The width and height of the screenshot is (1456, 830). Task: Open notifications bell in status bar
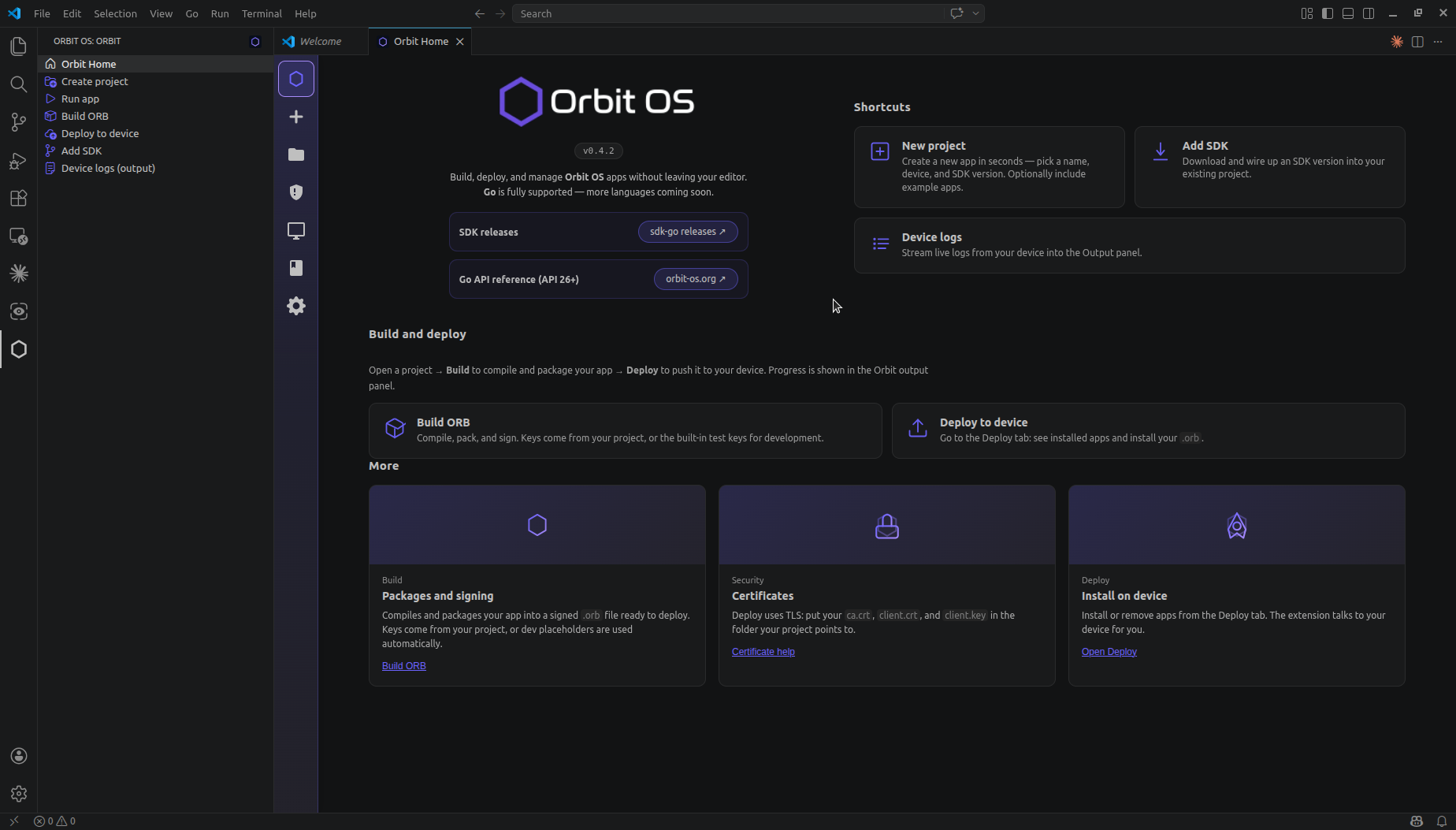[x=1442, y=821]
